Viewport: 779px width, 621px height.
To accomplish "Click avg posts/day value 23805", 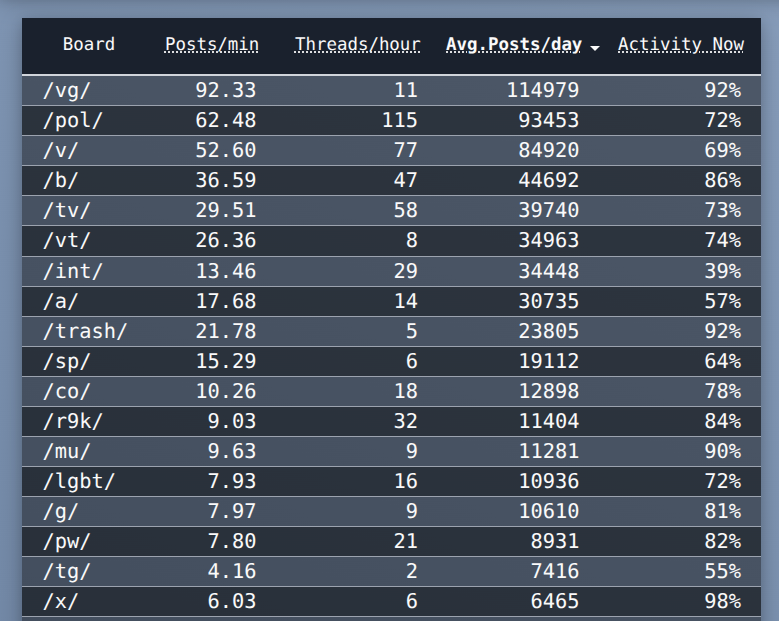I will (549, 331).
